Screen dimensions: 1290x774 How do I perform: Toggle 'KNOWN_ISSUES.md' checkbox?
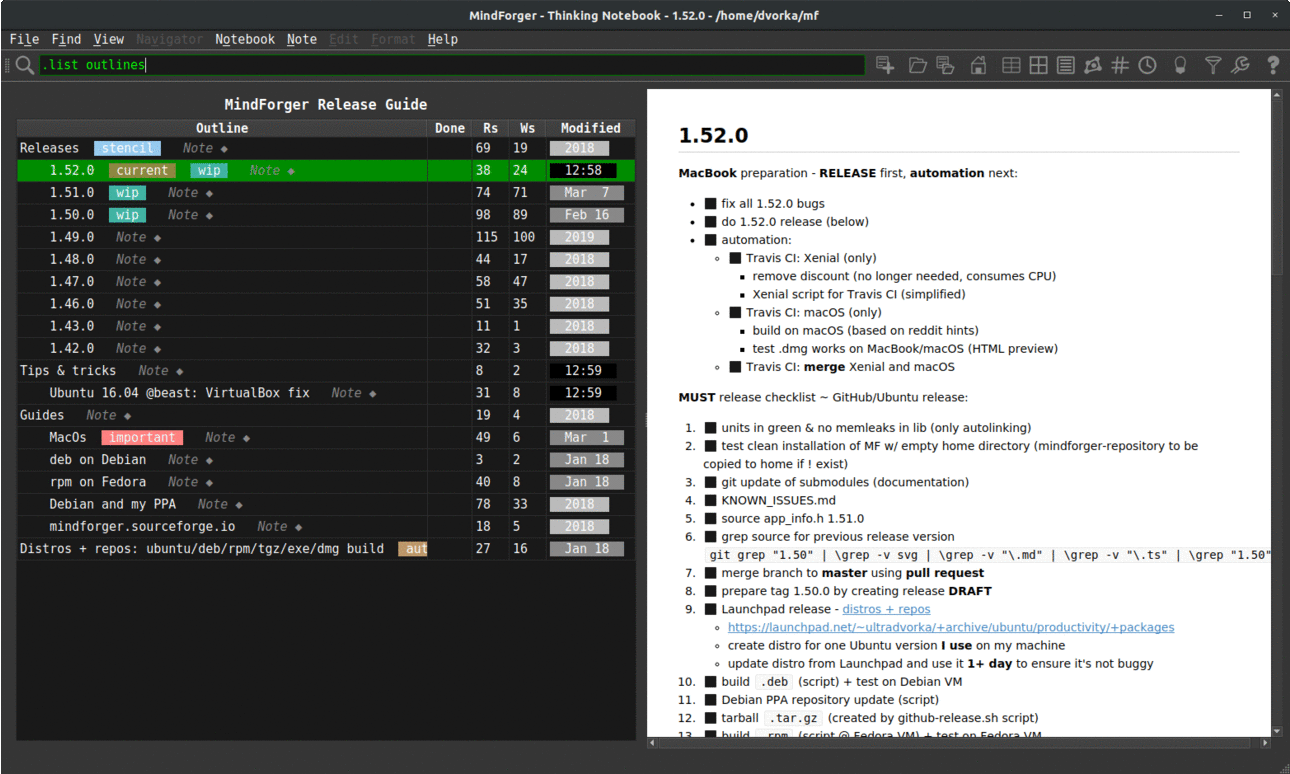711,500
